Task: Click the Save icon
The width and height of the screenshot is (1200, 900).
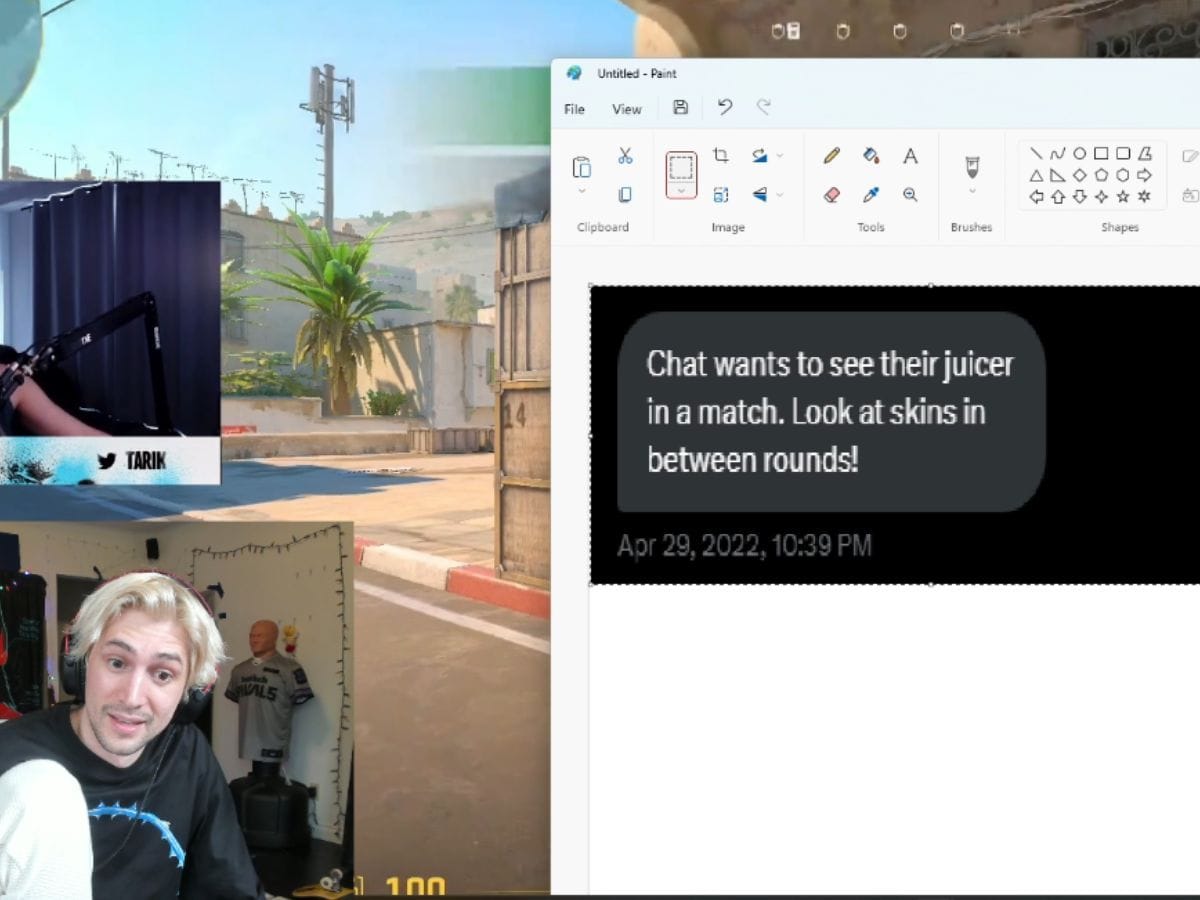Action: coord(680,108)
